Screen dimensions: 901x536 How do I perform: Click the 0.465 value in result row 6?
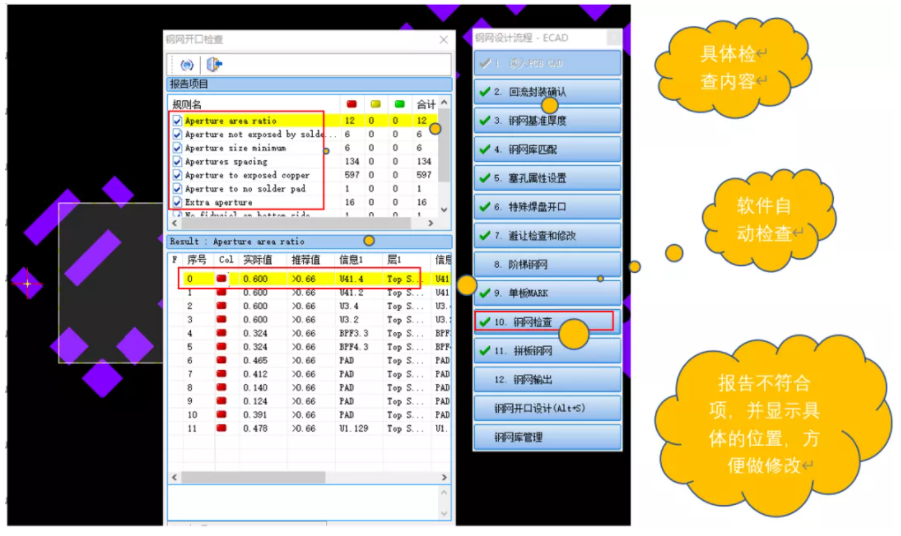pos(255,361)
